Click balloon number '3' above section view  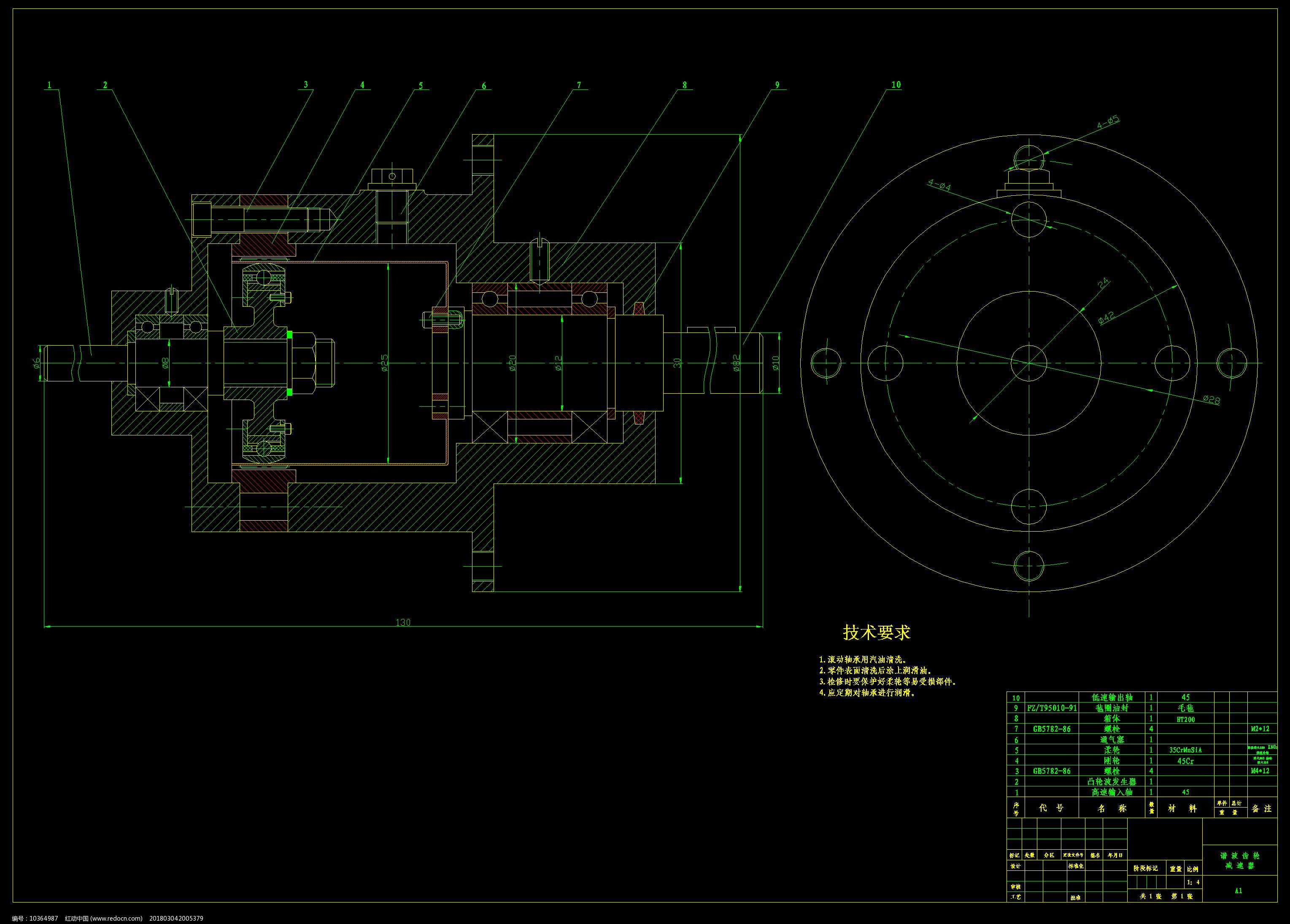coord(305,84)
